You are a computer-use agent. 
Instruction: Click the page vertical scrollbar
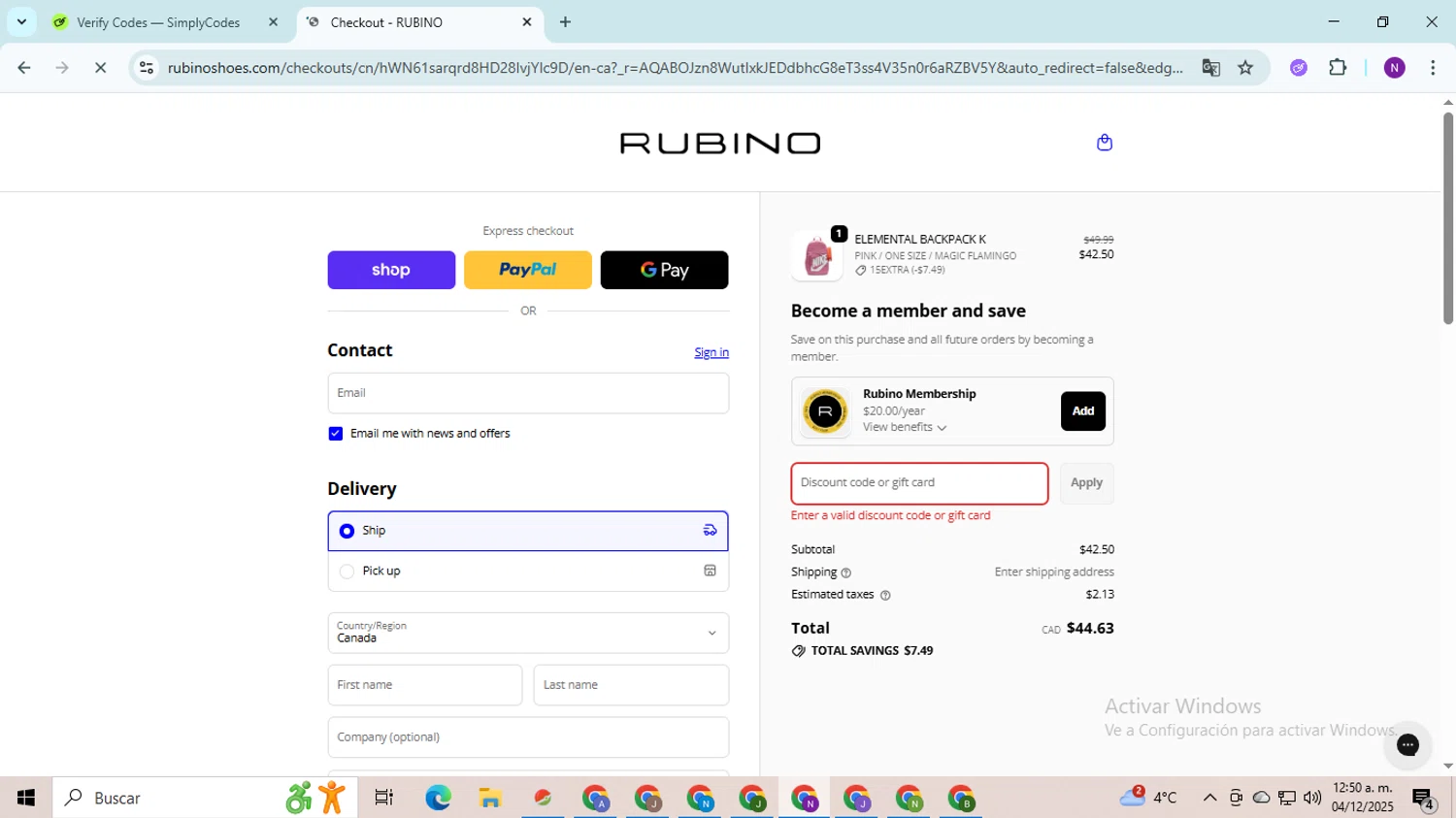[1447, 218]
